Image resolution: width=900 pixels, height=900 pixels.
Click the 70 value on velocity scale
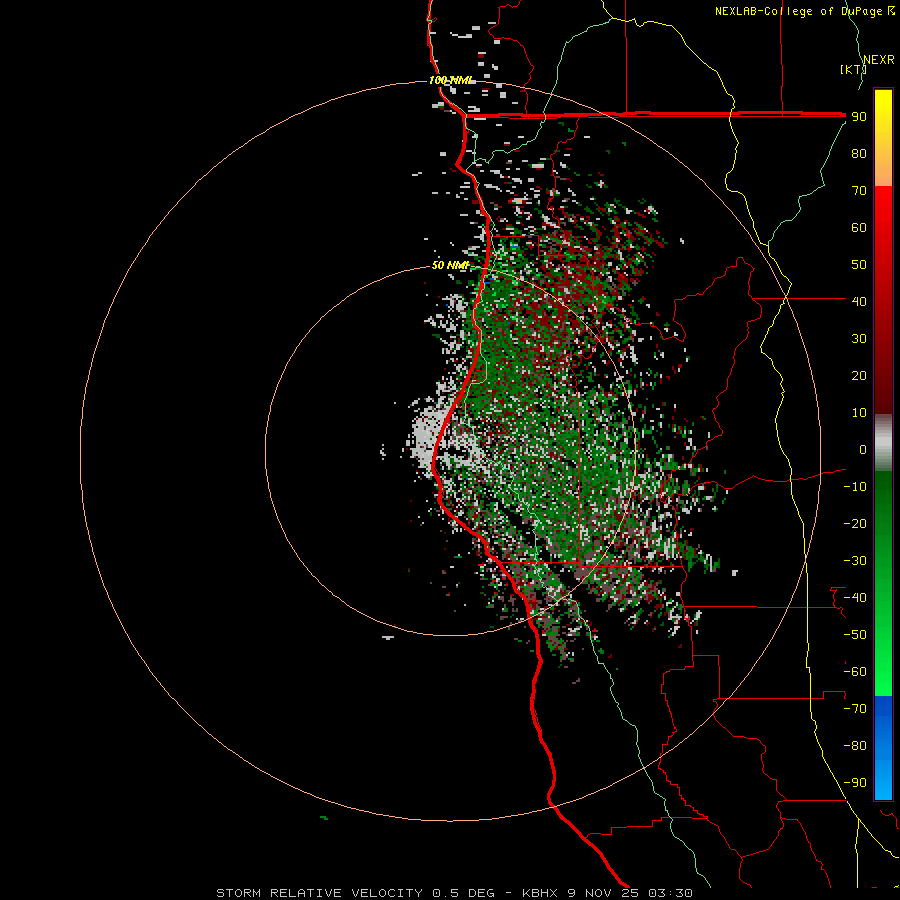tap(859, 191)
